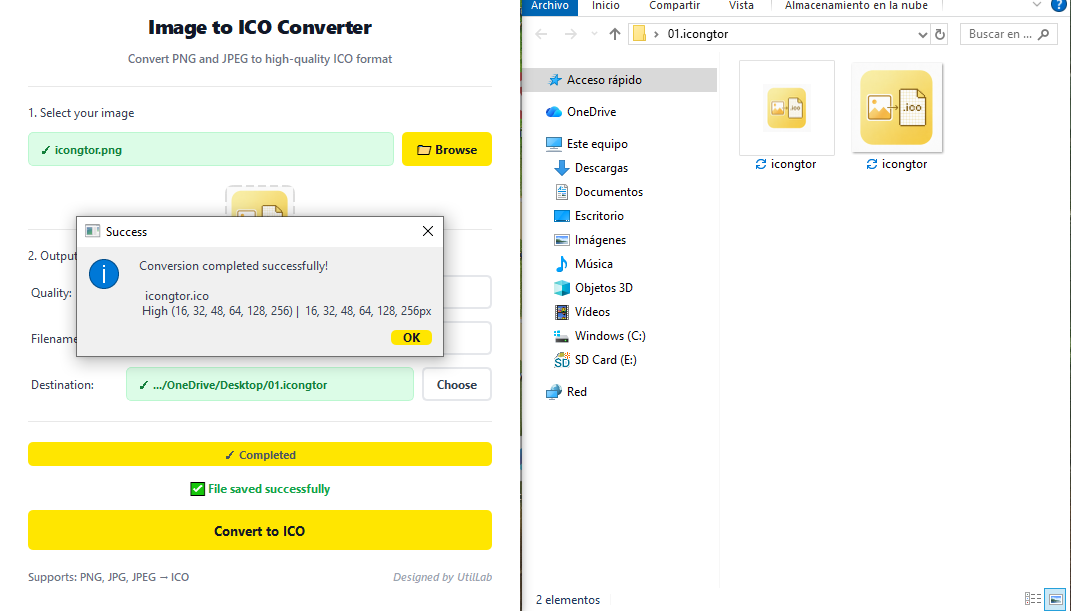Image resolution: width=1071 pixels, height=611 pixels.
Task: Open Almacenamiento en la nube tab
Action: click(x=856, y=6)
